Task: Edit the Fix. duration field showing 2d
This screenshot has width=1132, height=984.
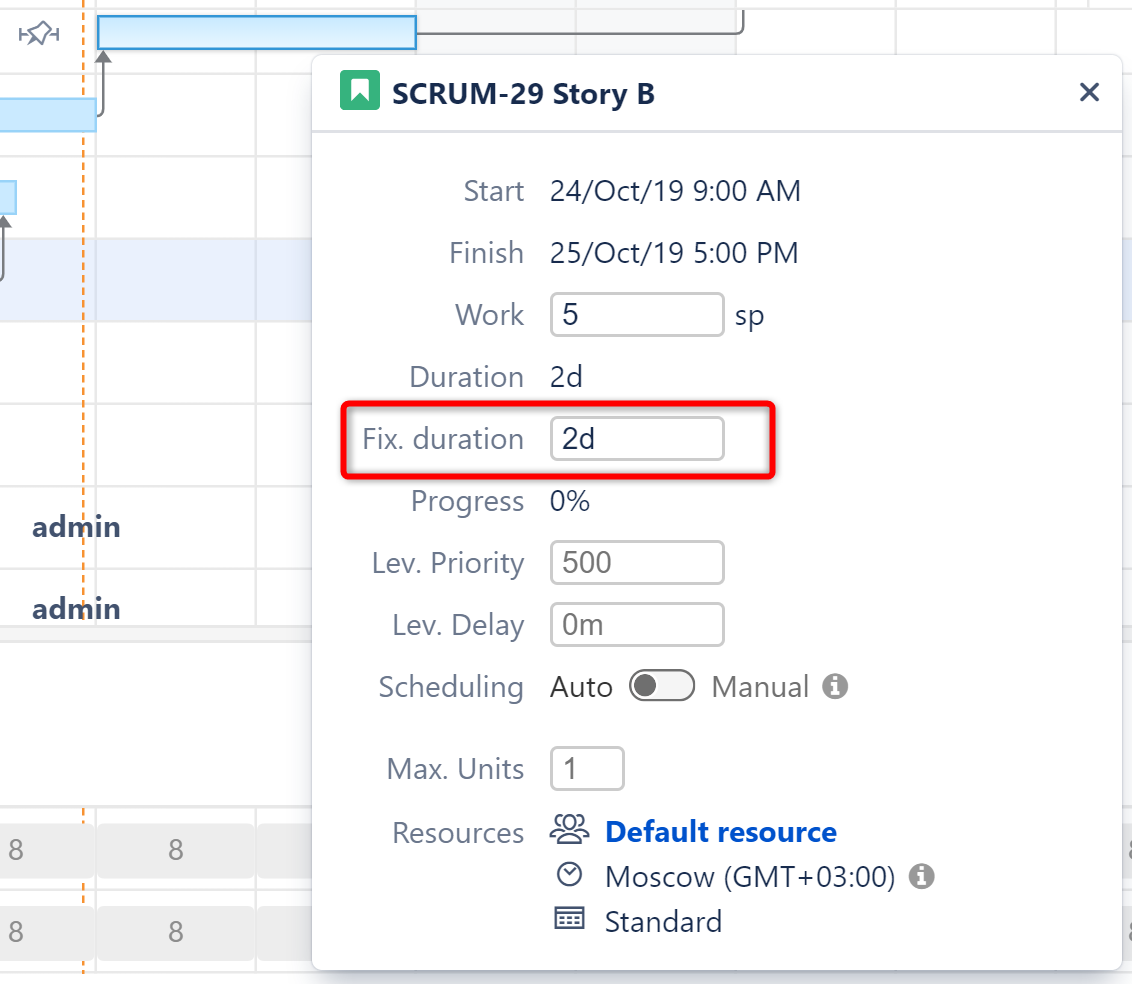Action: coord(637,438)
